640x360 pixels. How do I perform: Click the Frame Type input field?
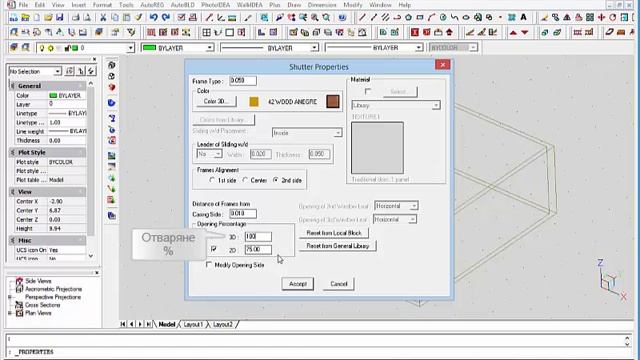[243, 80]
